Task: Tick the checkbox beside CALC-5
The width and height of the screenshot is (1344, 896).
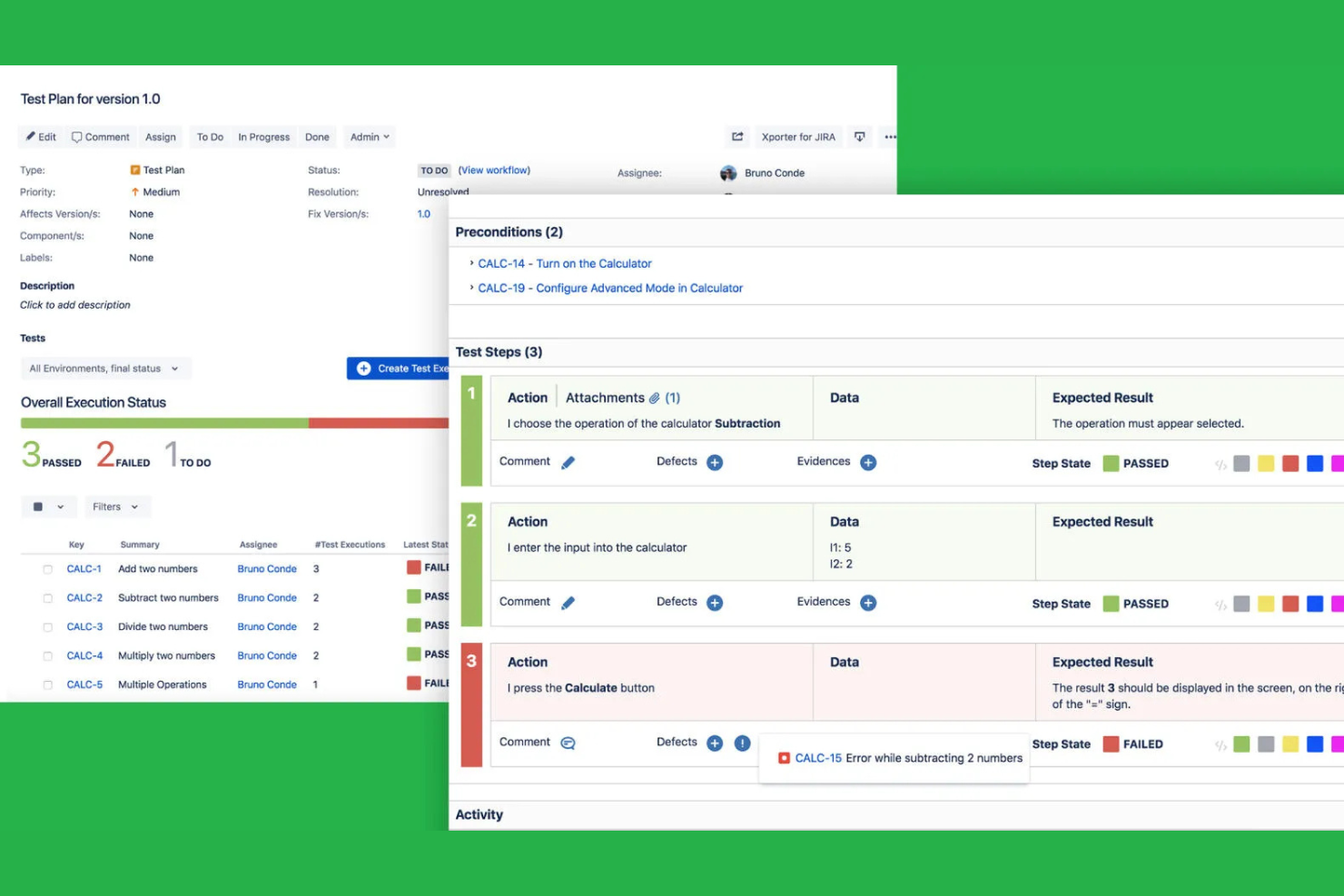Action: [x=47, y=684]
